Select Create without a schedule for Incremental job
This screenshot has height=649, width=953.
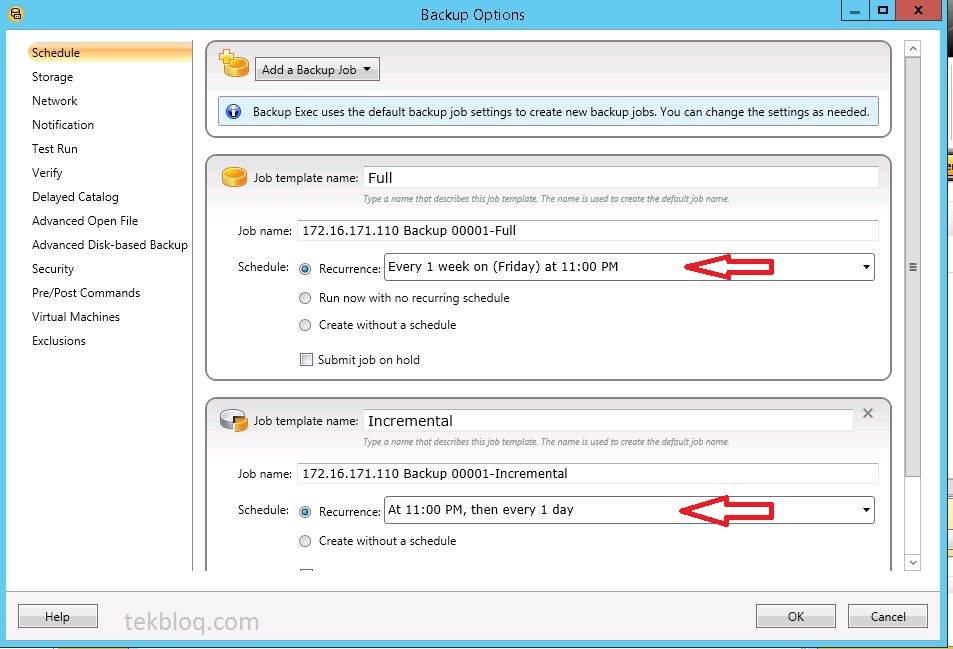[305, 541]
